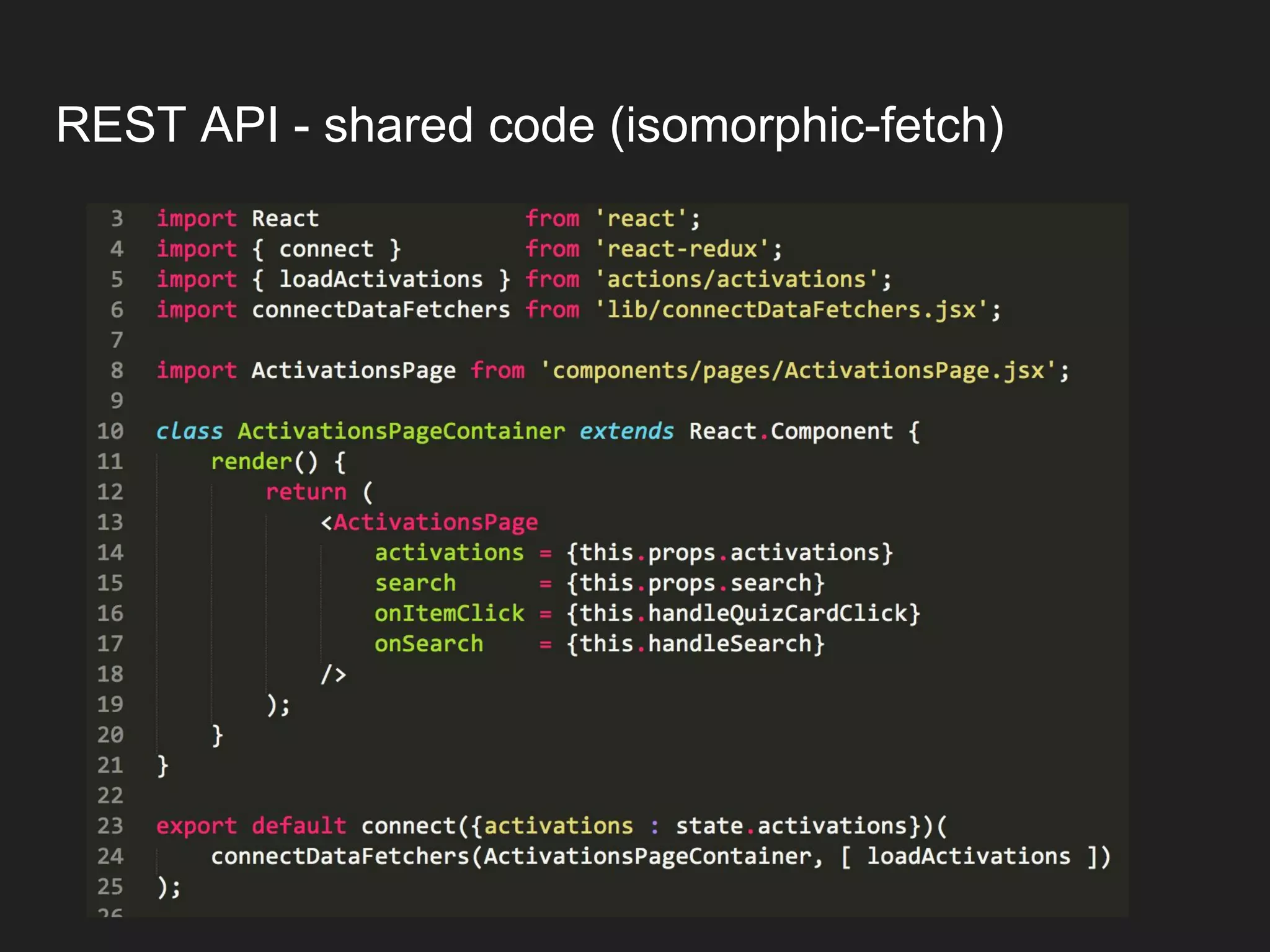1270x952 pixels.
Task: Click the self-closing '/>' on line 18
Action: (333, 674)
